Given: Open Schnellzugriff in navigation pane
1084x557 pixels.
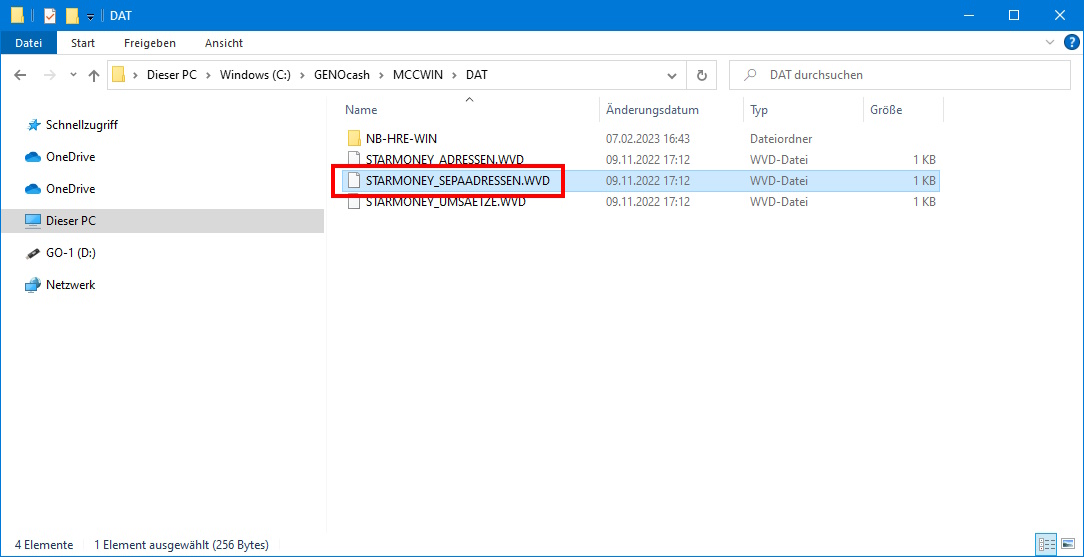Looking at the screenshot, I should pos(82,125).
